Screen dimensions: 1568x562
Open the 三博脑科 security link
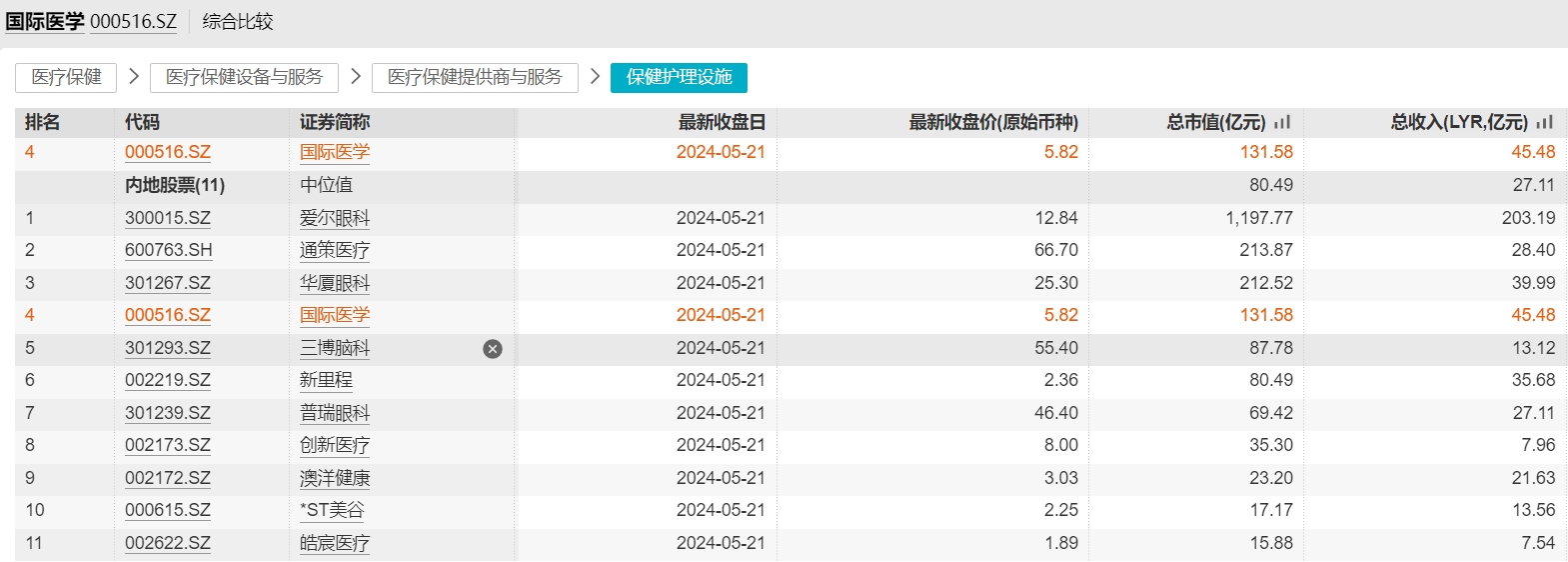pyautogui.click(x=335, y=348)
